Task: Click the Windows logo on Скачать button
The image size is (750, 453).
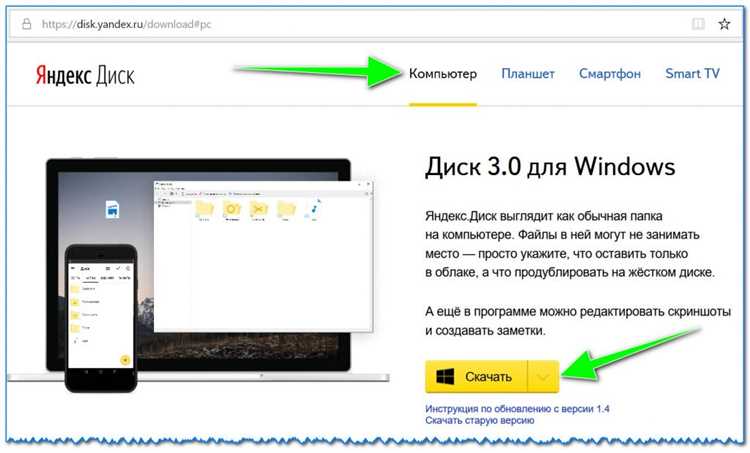Action: (x=446, y=377)
